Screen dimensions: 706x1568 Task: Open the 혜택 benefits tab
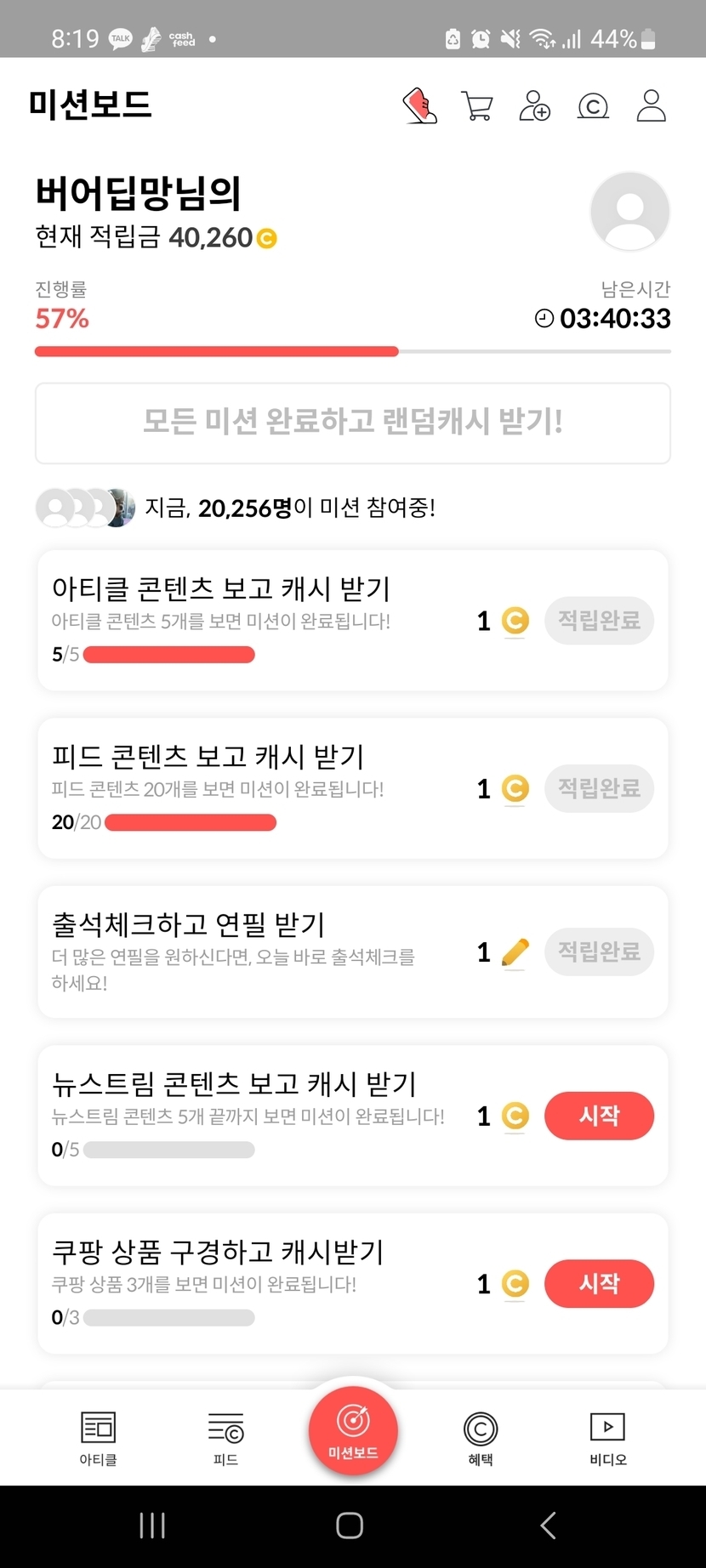coord(481,1437)
